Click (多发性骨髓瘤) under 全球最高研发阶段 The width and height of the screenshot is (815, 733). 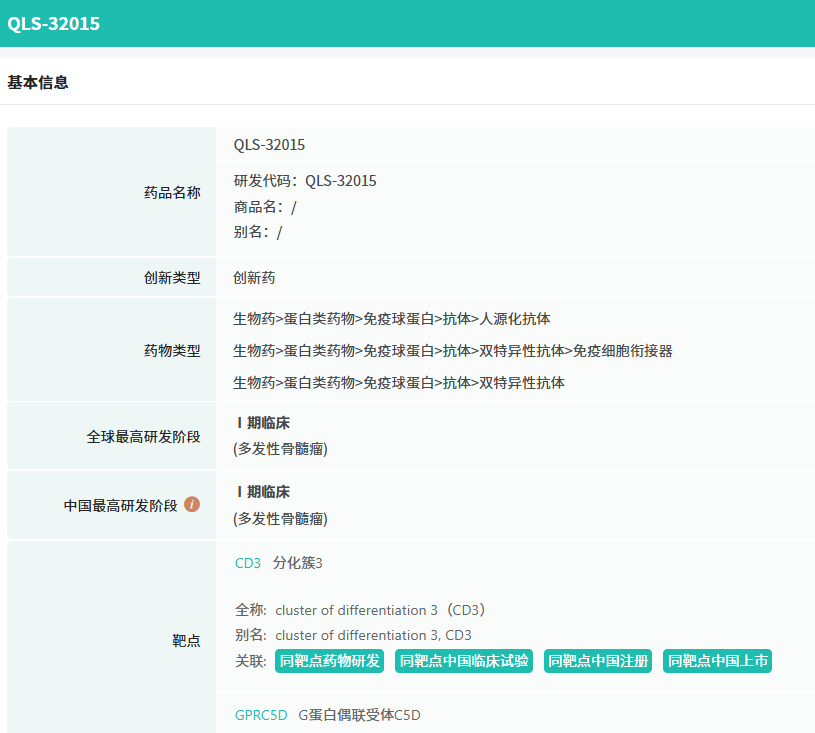tap(281, 449)
